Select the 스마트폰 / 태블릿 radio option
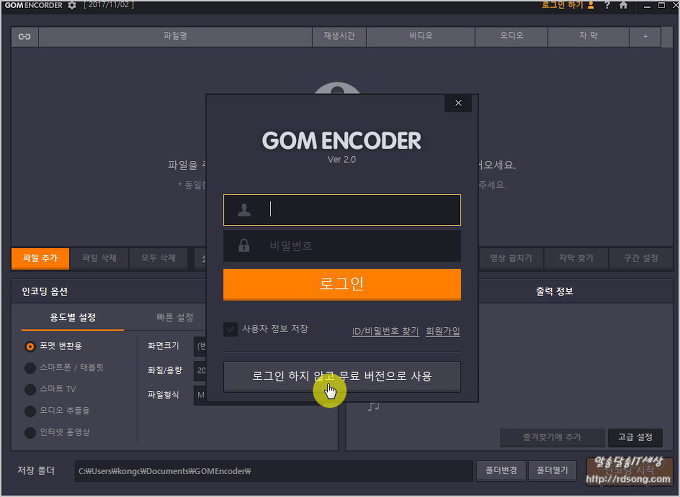The width and height of the screenshot is (680, 497). pos(30,367)
